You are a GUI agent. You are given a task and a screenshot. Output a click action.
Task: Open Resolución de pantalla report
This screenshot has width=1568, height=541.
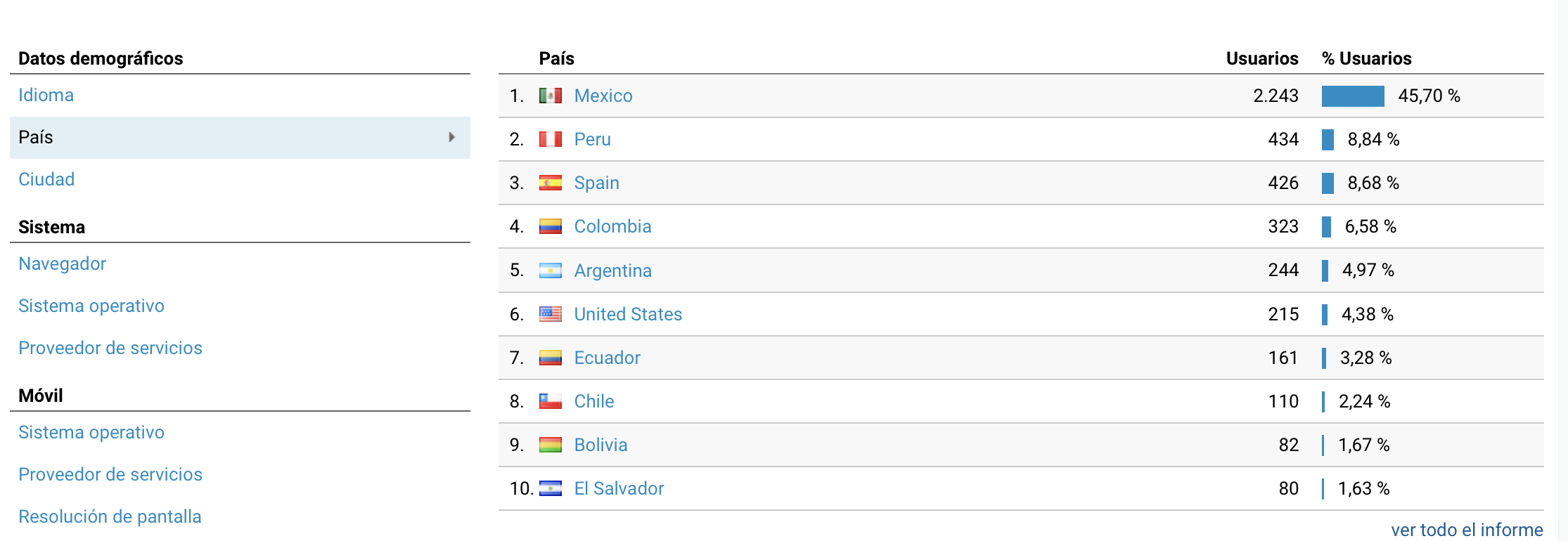[x=110, y=516]
